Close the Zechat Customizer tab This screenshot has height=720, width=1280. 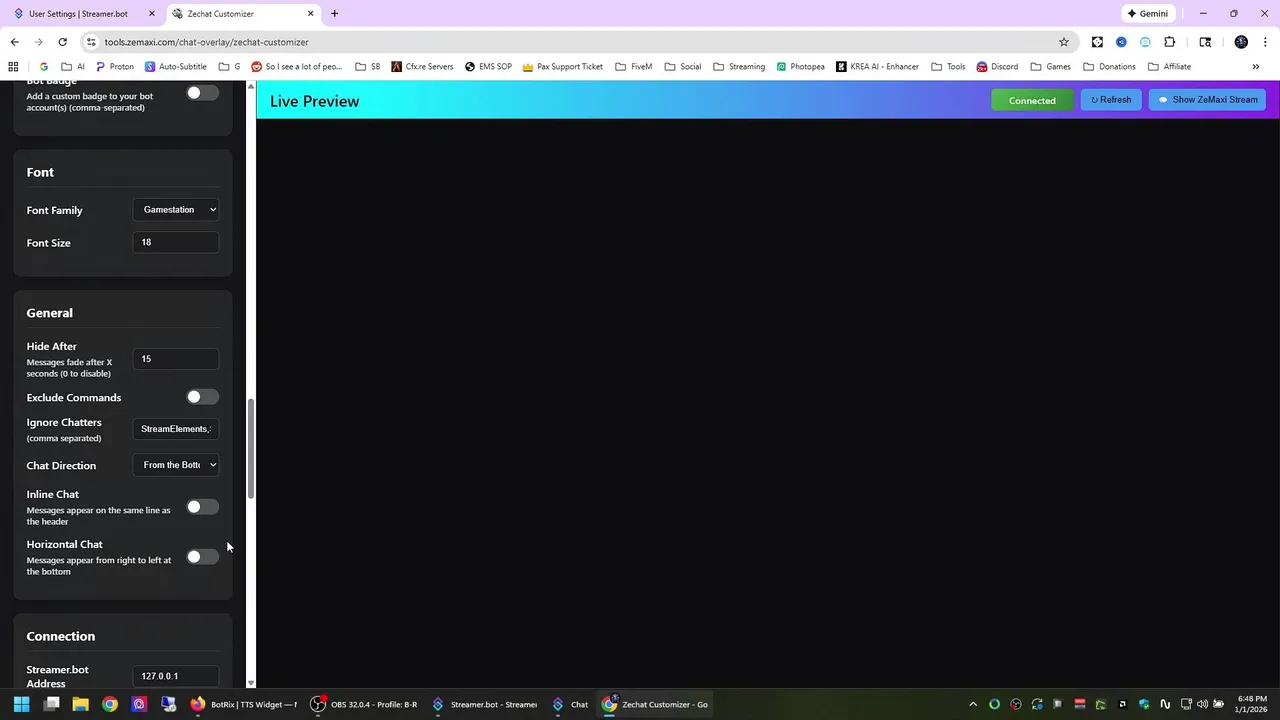pyautogui.click(x=311, y=14)
